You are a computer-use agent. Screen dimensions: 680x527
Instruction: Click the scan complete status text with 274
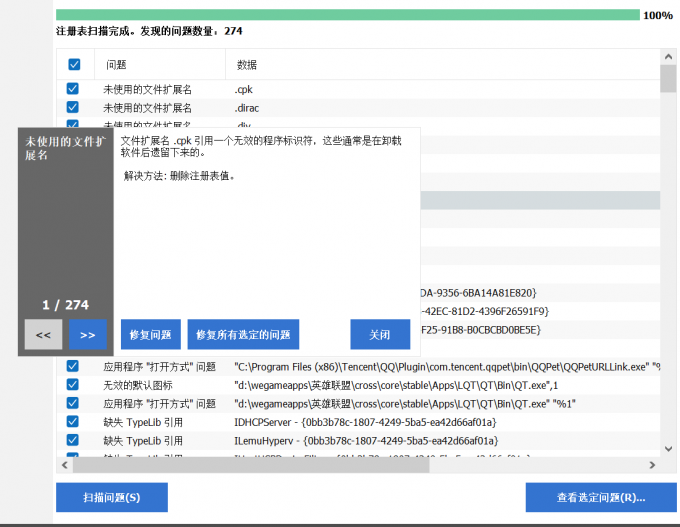coord(149,31)
